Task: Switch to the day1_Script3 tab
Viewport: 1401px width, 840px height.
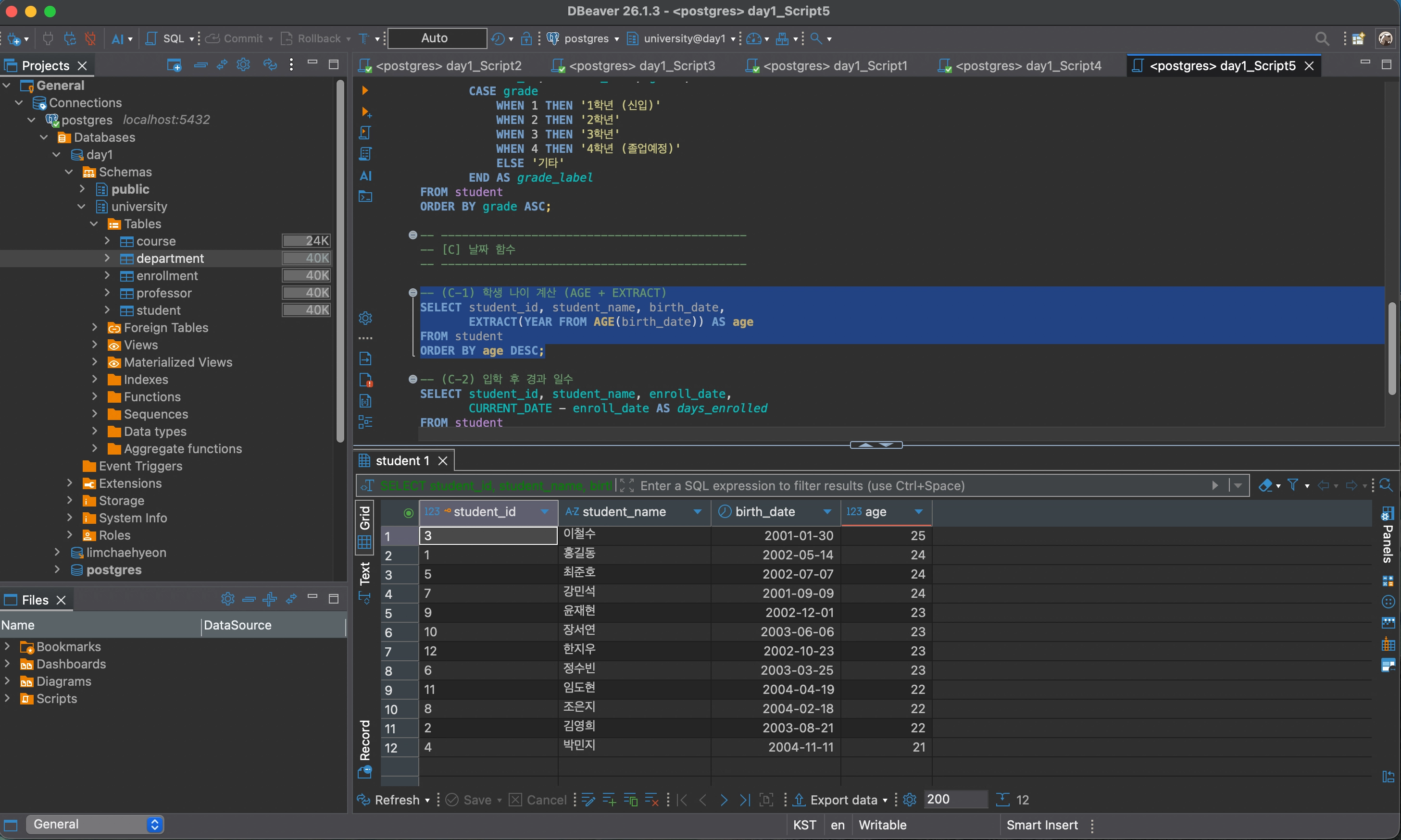Action: [x=634, y=66]
